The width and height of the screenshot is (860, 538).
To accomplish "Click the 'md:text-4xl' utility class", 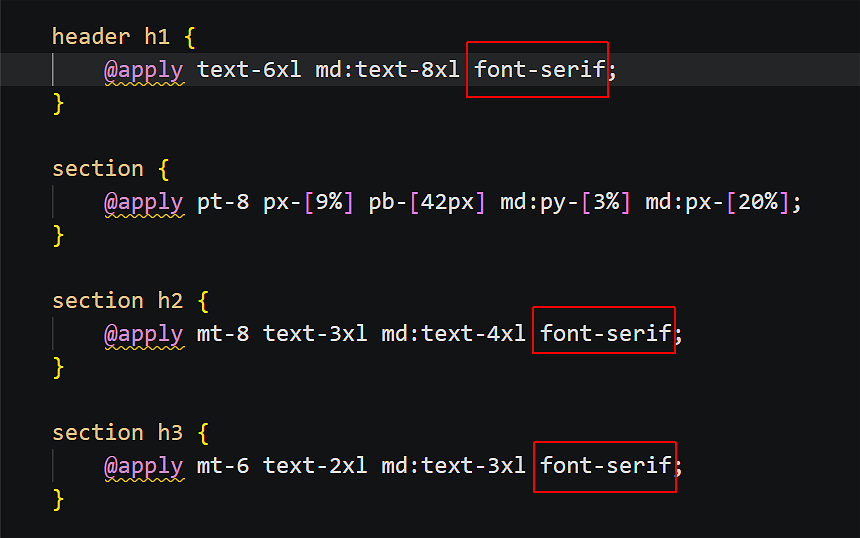I will click(x=454, y=334).
